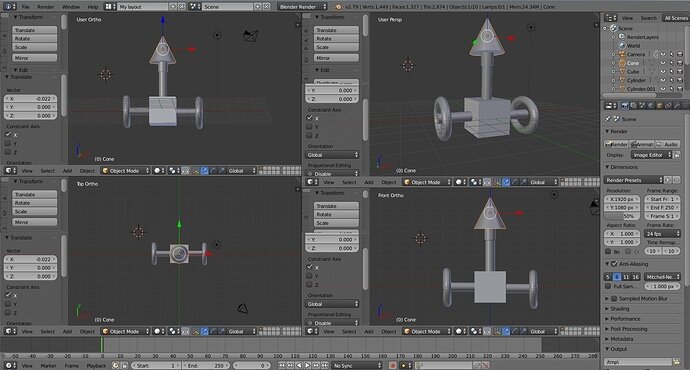Open the Constraints properties tab icon
Screen dimensions: 690x370
668,106
